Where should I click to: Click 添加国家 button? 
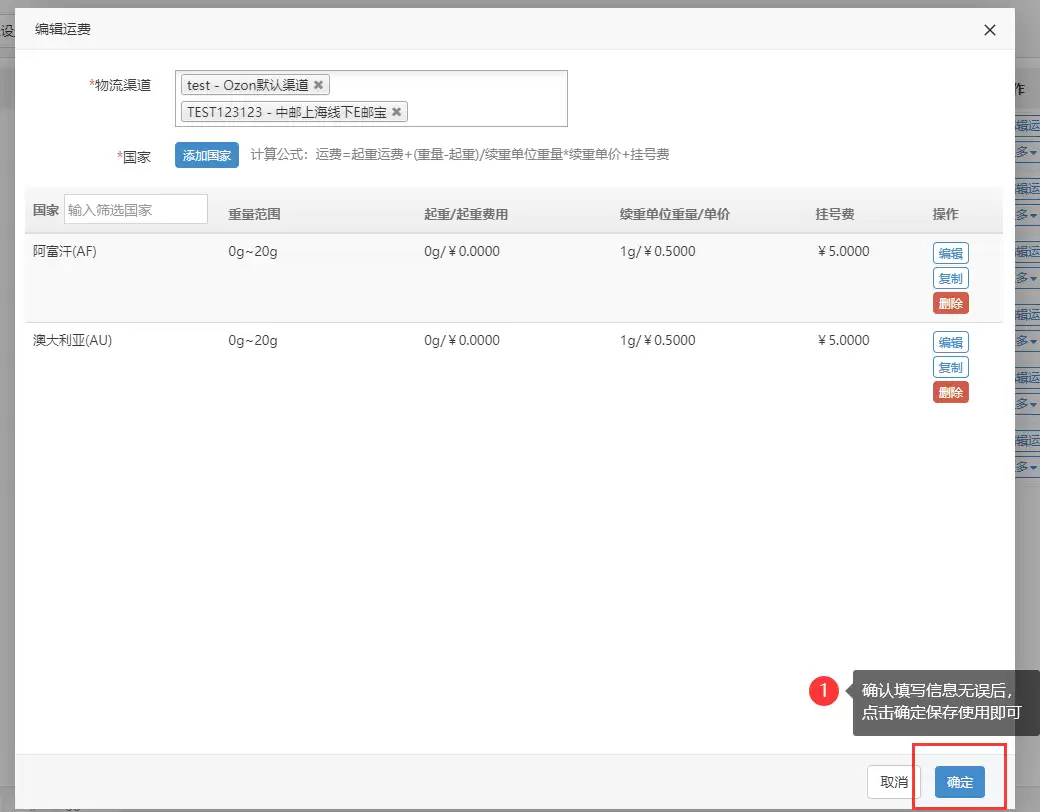(x=206, y=155)
